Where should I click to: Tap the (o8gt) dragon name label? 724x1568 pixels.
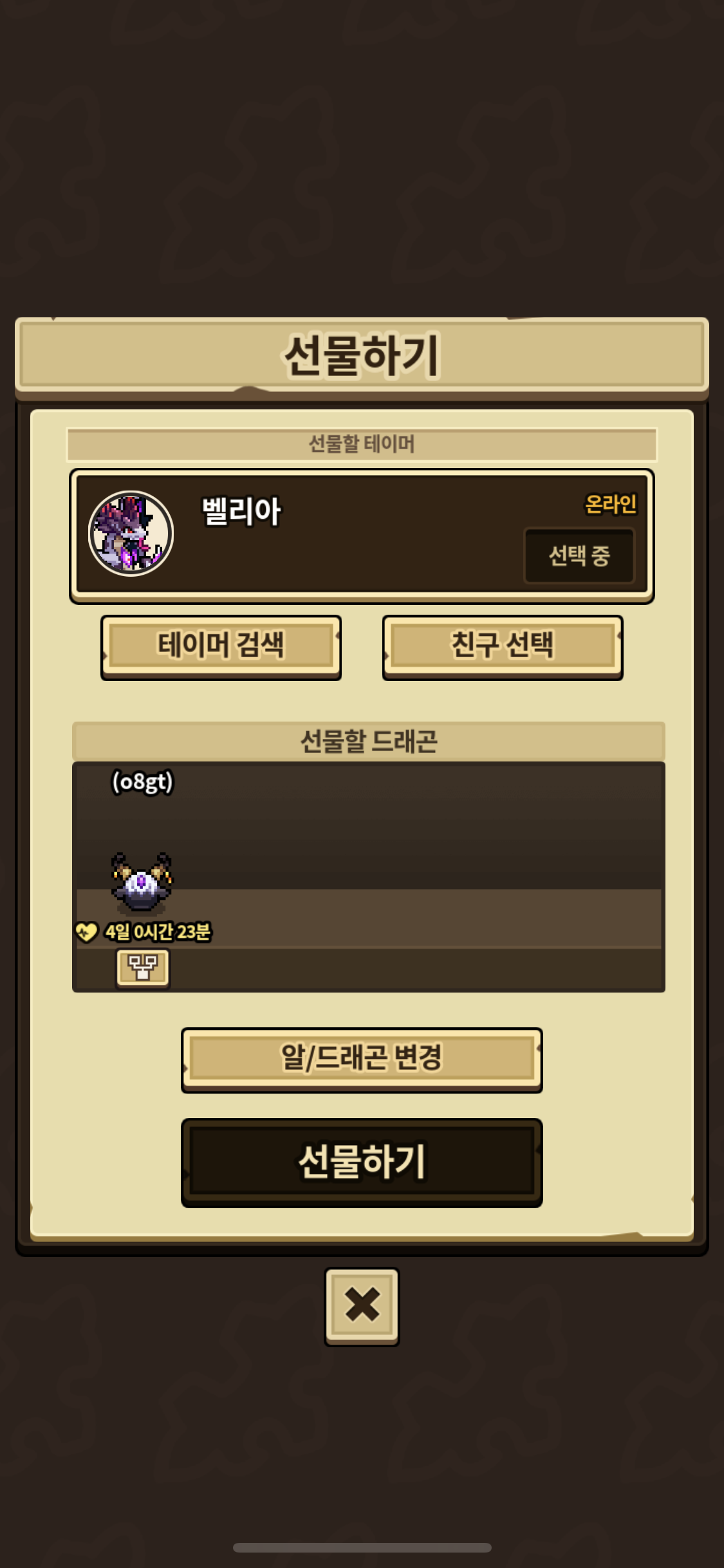(x=142, y=782)
